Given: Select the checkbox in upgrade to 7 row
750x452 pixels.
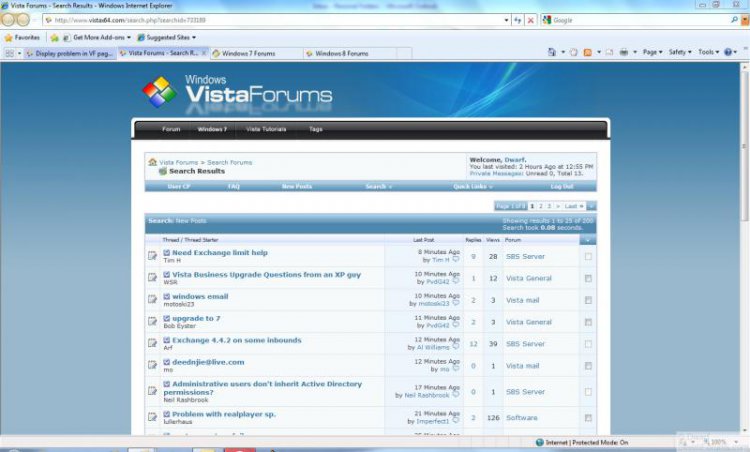Looking at the screenshot, I should 588,322.
